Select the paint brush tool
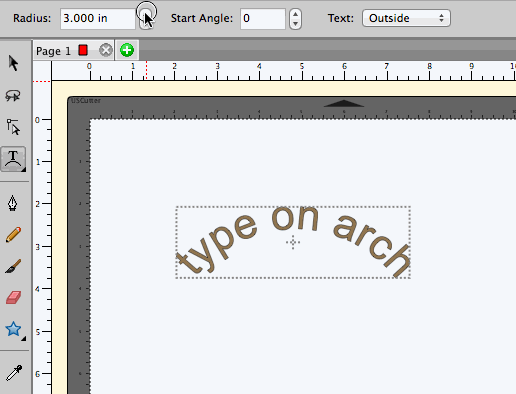This screenshot has width=516, height=394. tap(13, 267)
